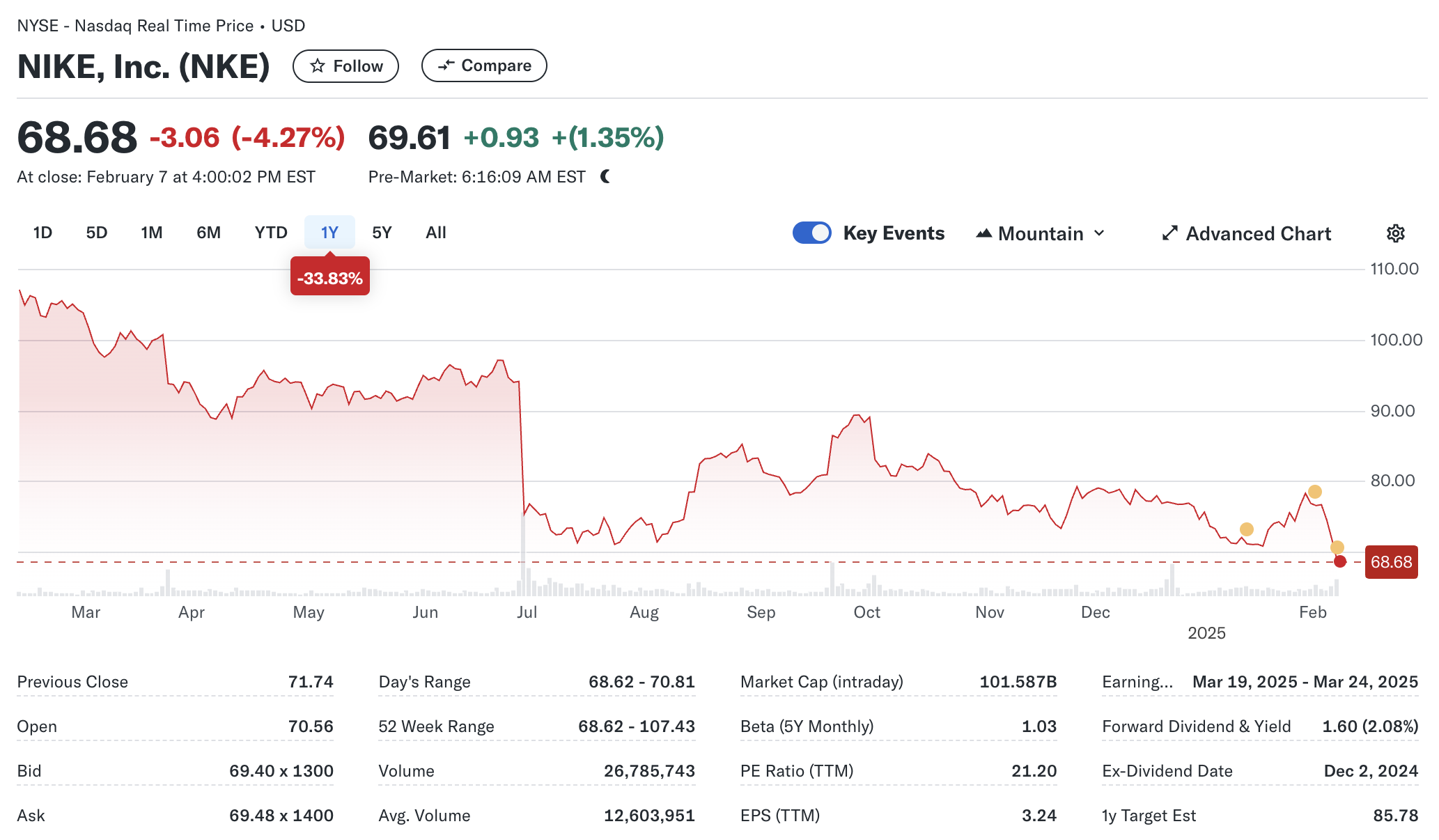The height and width of the screenshot is (840, 1439).
Task: Switch to the 5Y range tab
Action: [x=382, y=233]
